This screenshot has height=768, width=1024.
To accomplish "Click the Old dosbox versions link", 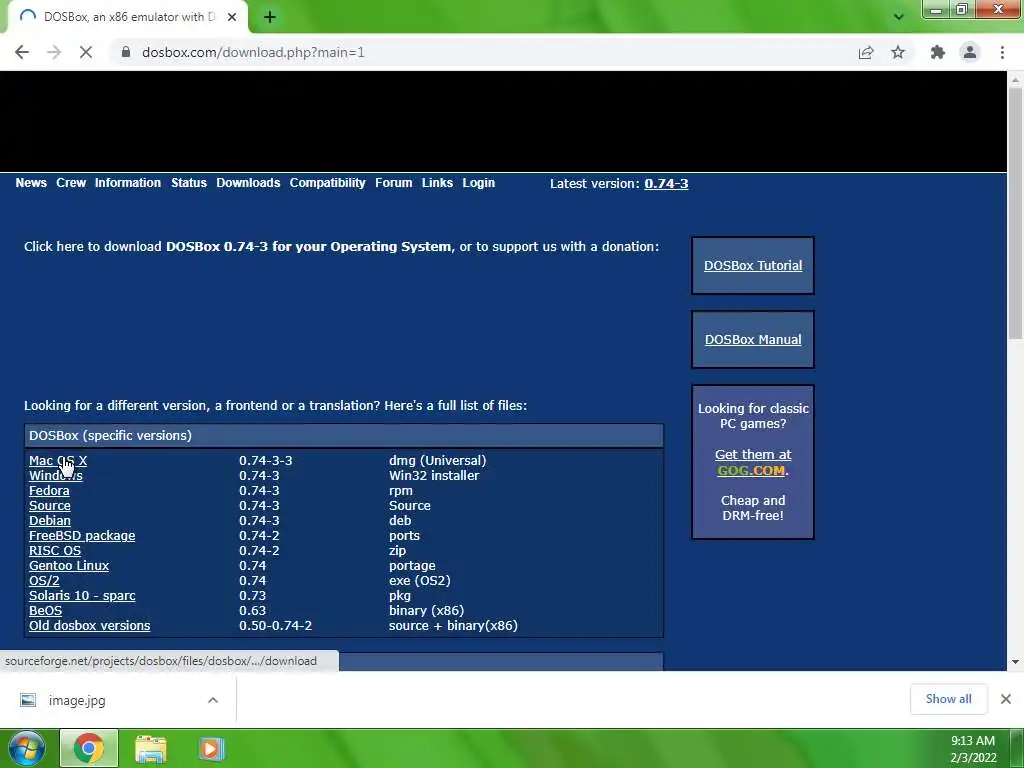I will click(89, 626).
